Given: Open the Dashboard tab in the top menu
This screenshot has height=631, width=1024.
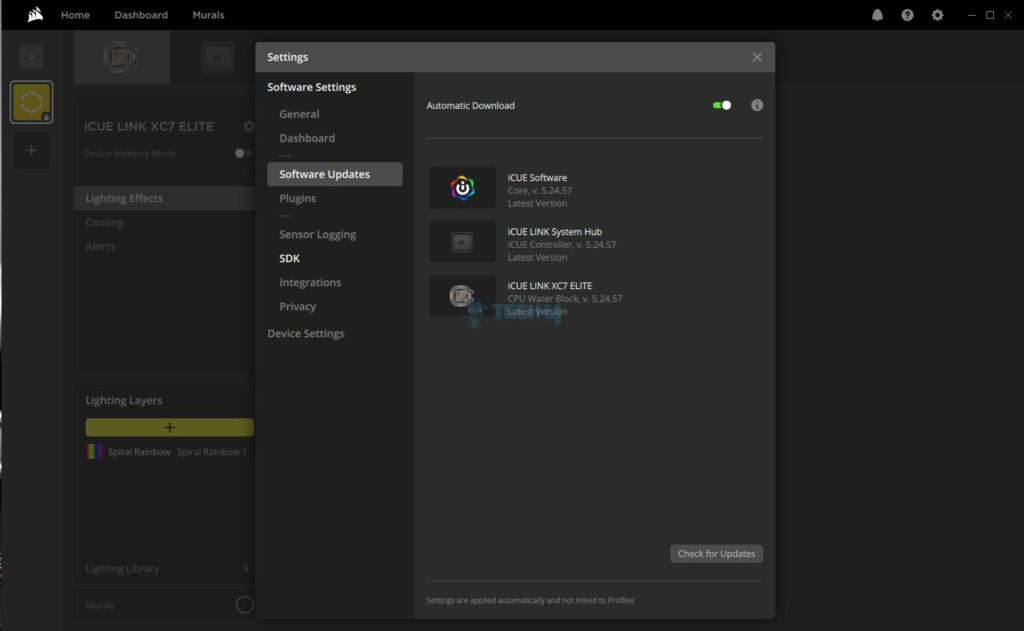Looking at the screenshot, I should coord(141,14).
